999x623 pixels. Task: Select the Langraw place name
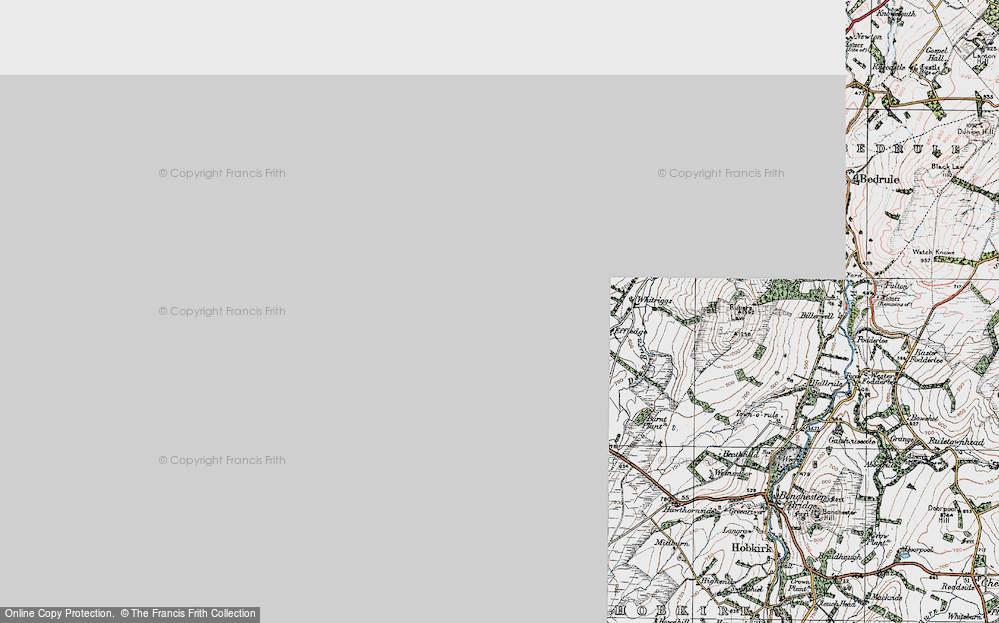point(738,530)
